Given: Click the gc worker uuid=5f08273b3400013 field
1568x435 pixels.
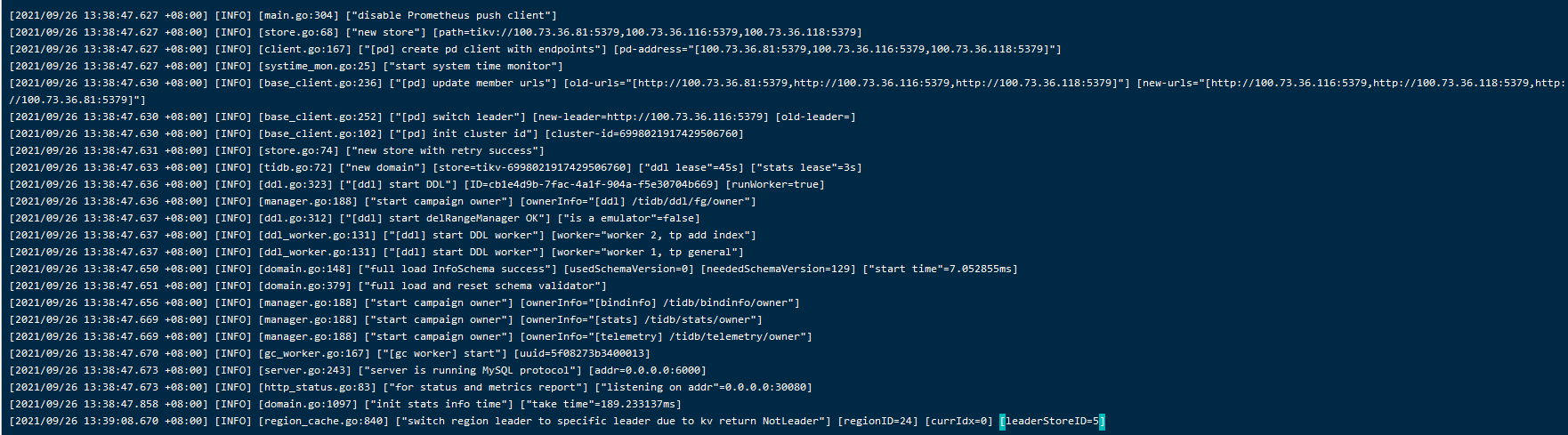Looking at the screenshot, I should (x=582, y=353).
